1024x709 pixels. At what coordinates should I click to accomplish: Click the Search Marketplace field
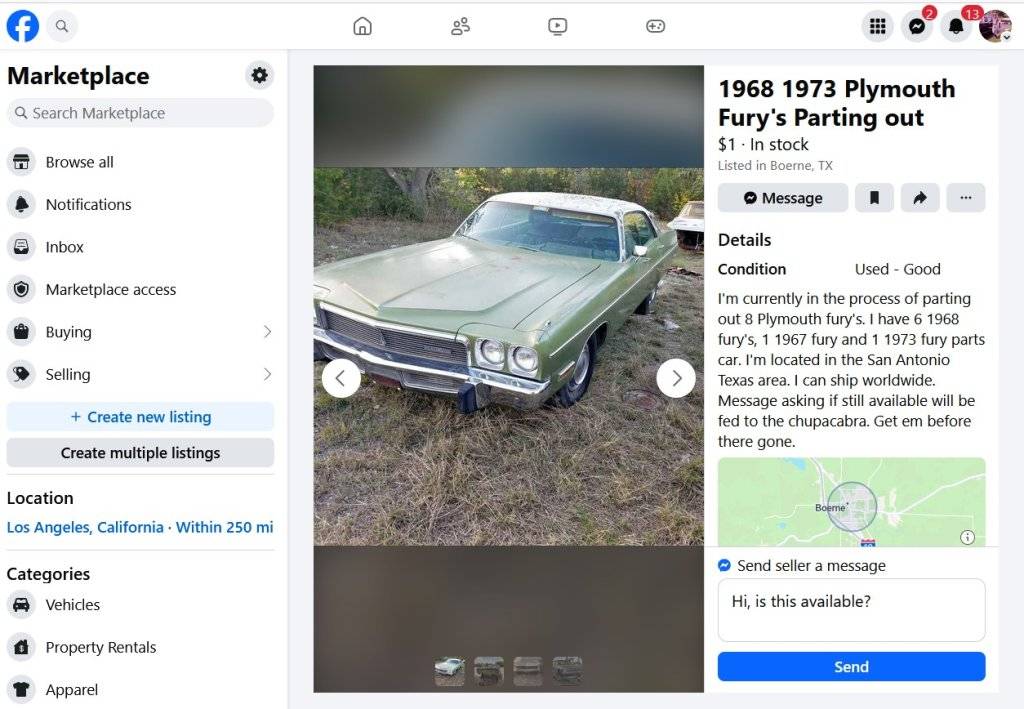(x=140, y=113)
